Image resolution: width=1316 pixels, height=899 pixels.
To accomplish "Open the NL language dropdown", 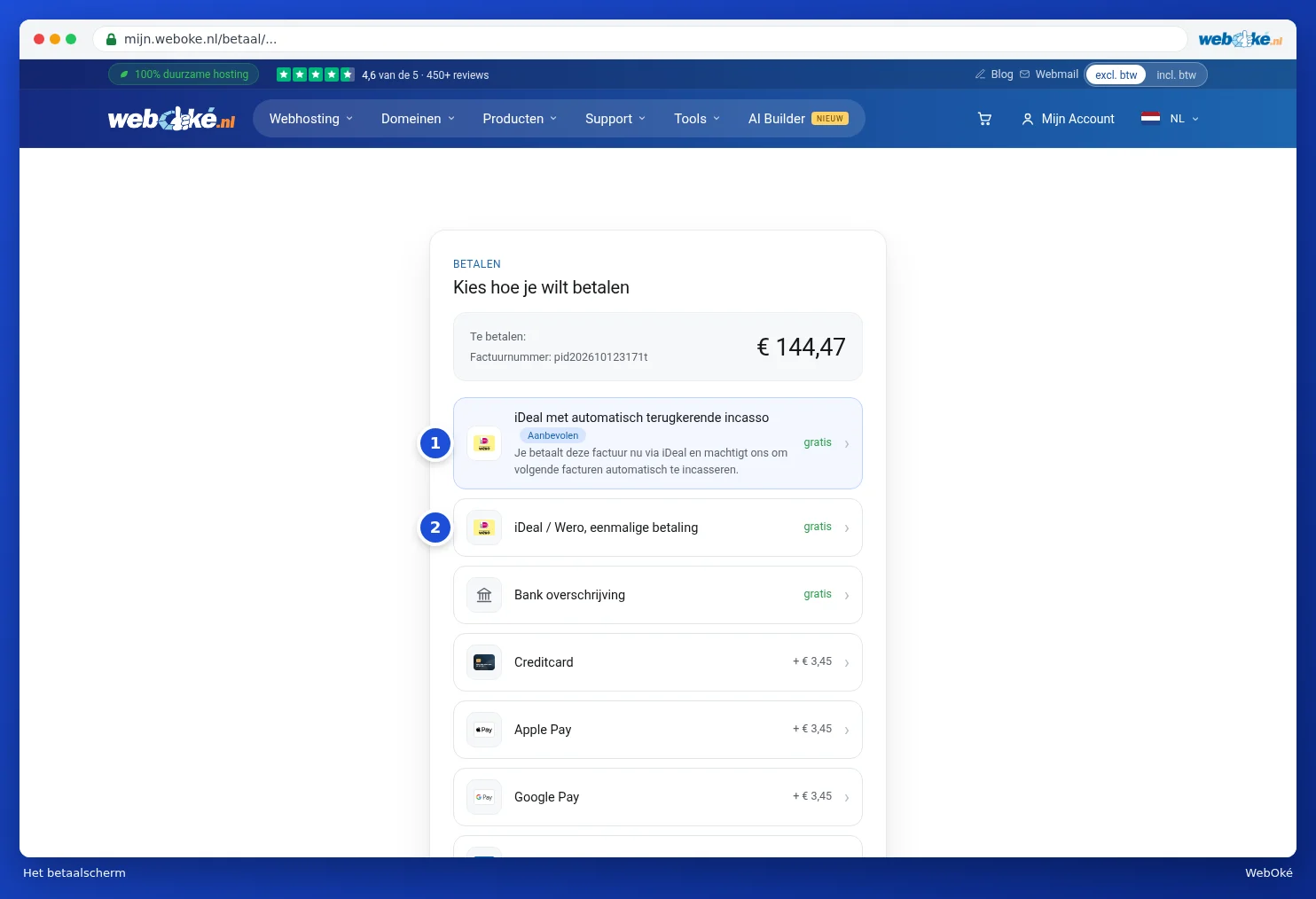I will coord(1184,119).
